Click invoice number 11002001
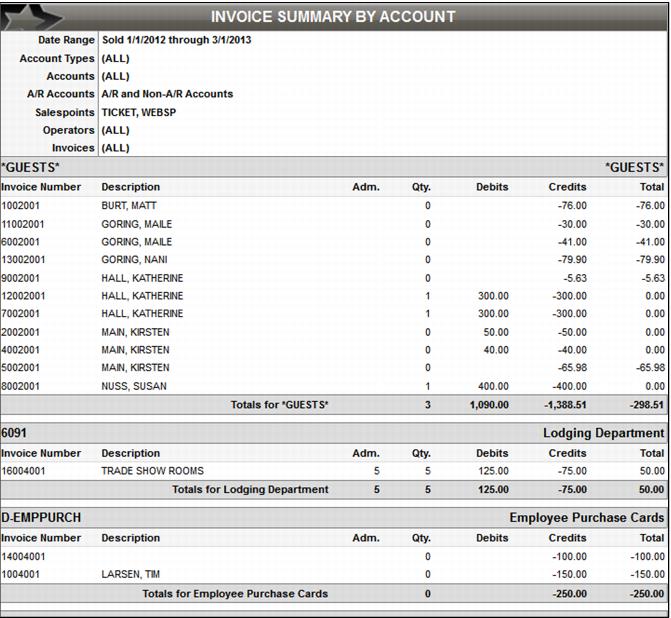 click(23, 224)
